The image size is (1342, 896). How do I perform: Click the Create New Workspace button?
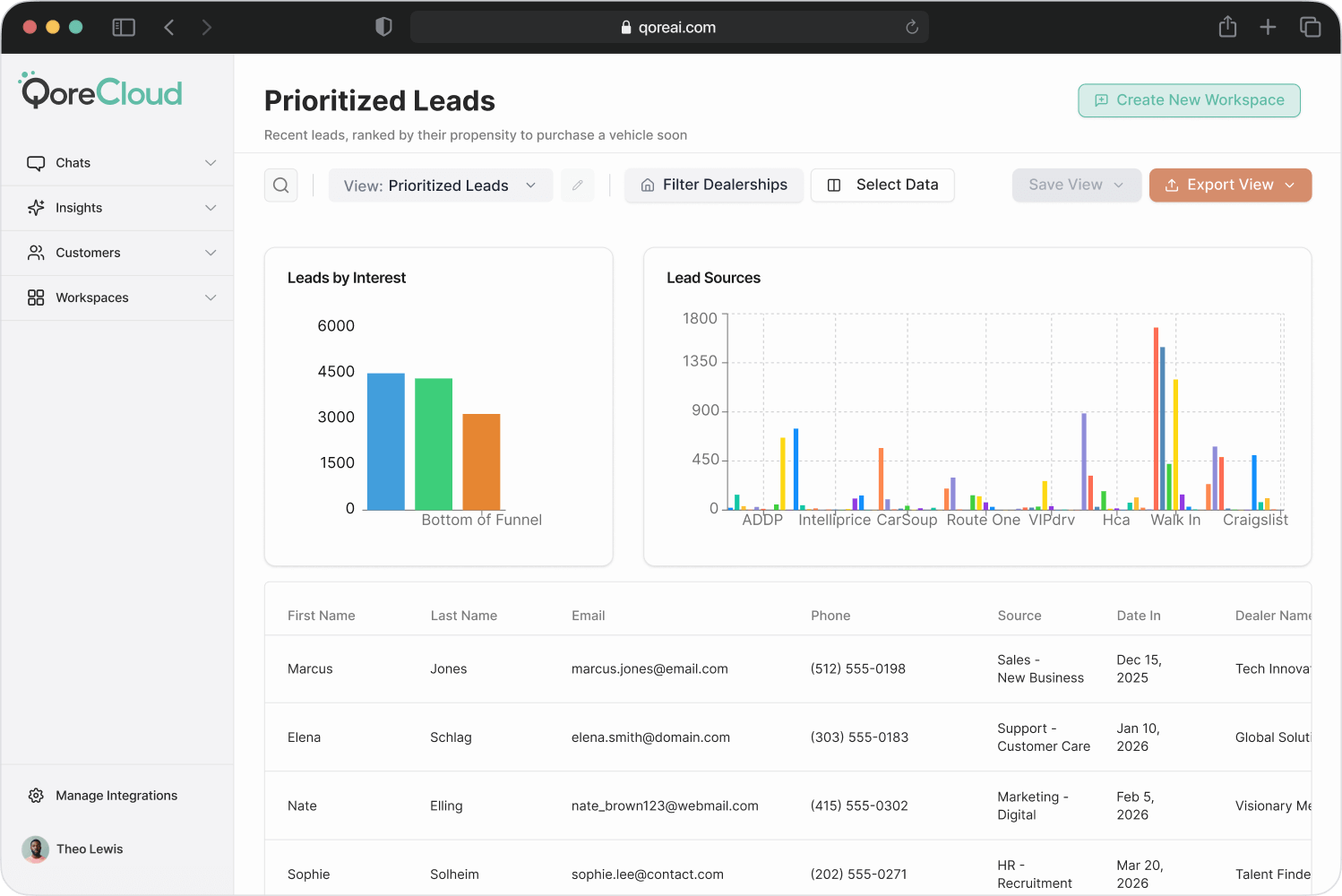[1189, 100]
